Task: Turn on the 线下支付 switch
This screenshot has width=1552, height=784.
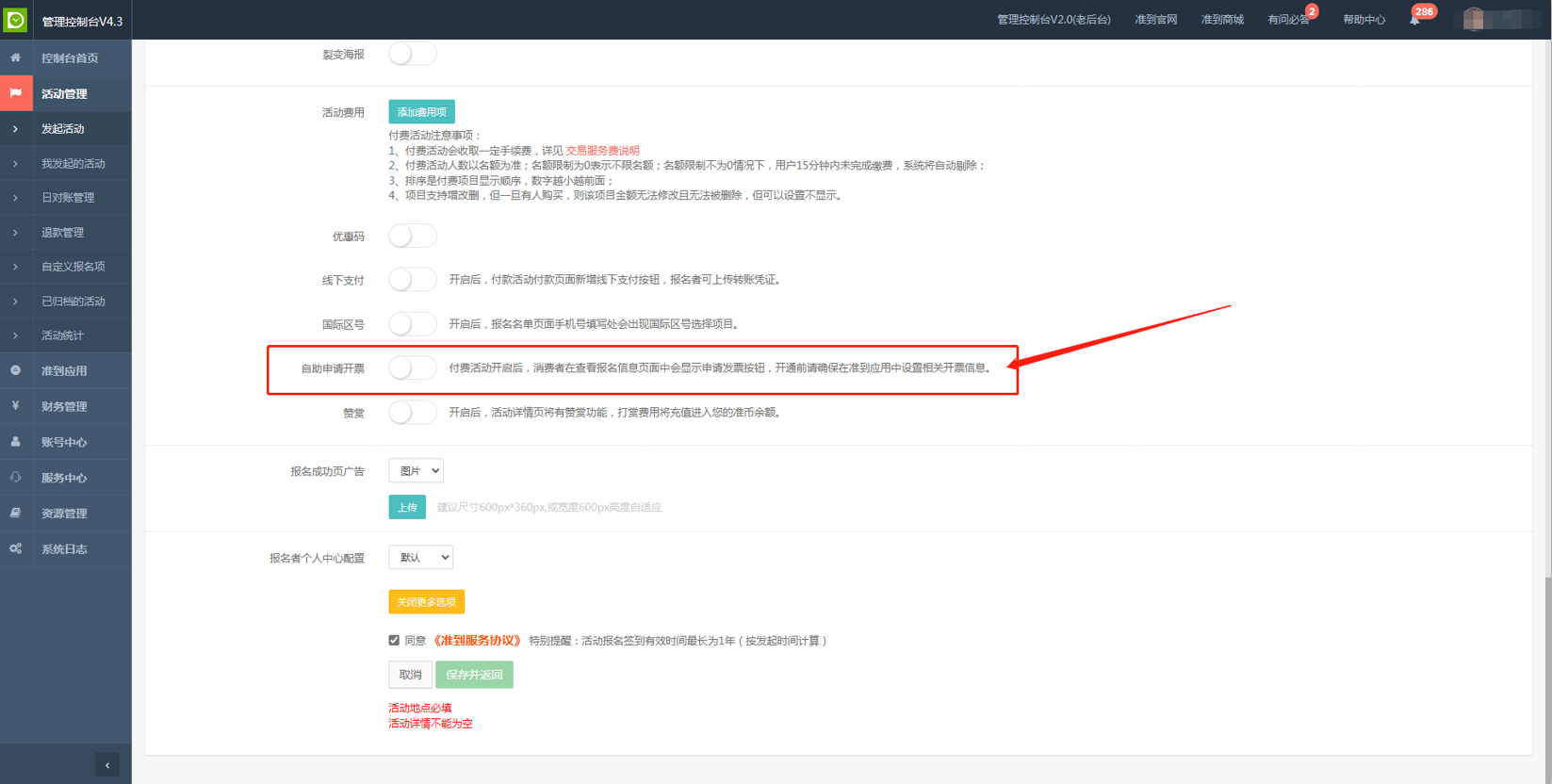Action: [x=412, y=280]
